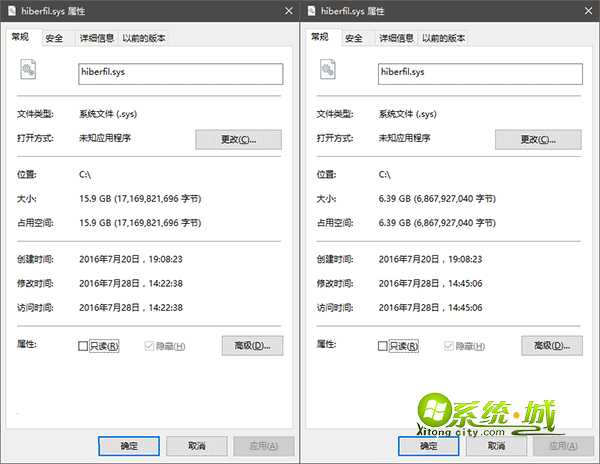Click 更改(C)... button in left window
Viewport: 600px width, 464px height.
238,140
